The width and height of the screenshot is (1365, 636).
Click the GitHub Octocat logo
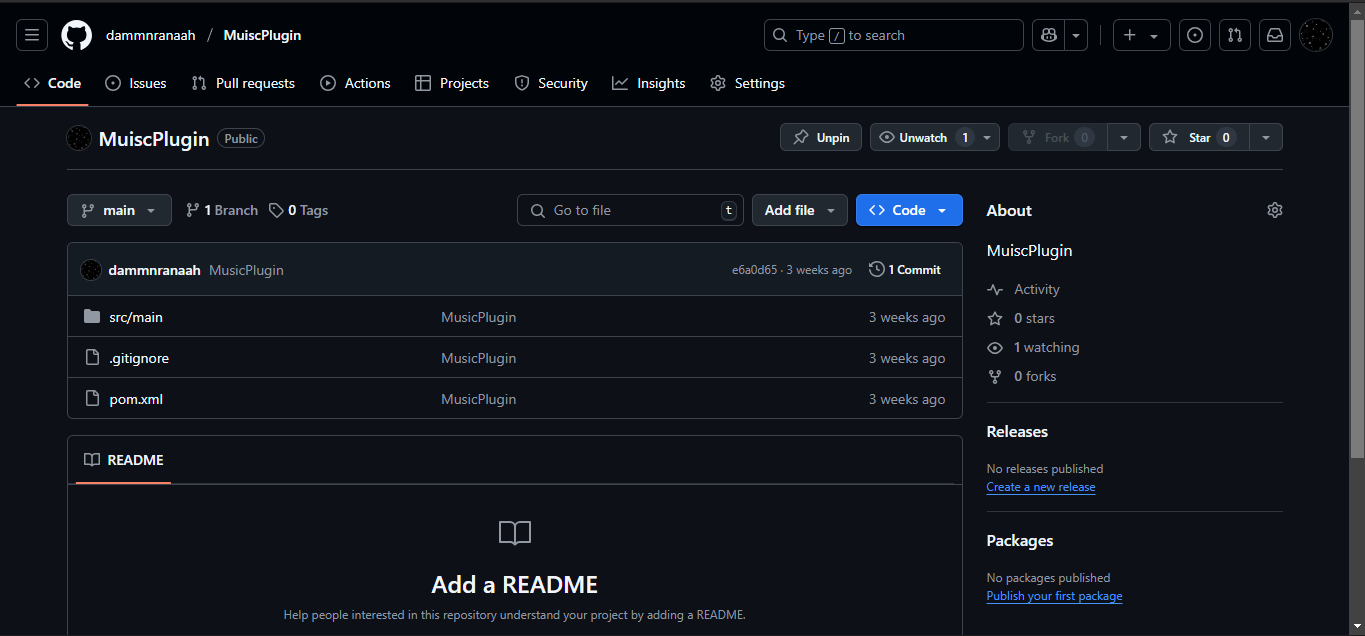[77, 35]
